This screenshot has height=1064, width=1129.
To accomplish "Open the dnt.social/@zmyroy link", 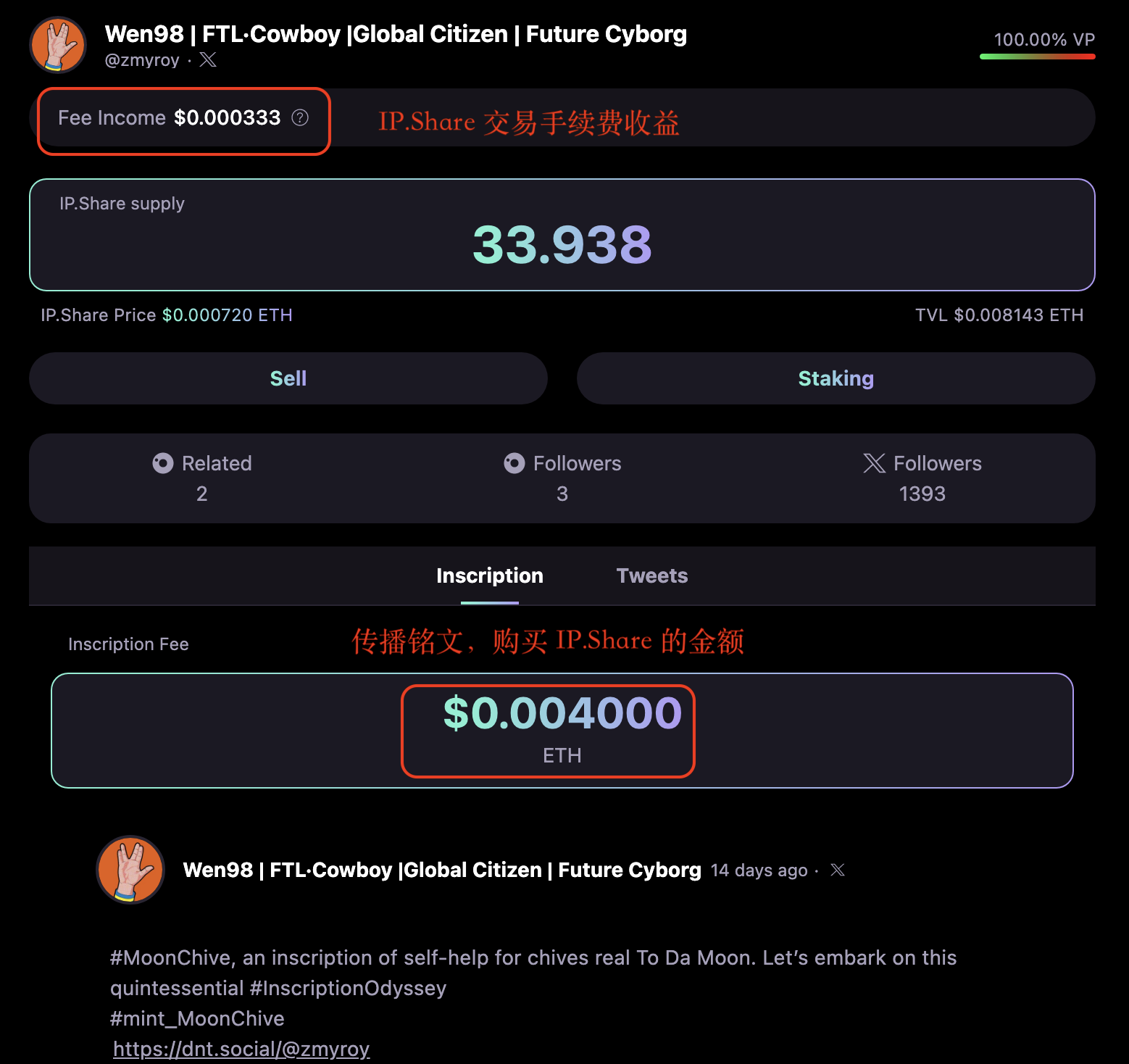I will click(241, 1049).
